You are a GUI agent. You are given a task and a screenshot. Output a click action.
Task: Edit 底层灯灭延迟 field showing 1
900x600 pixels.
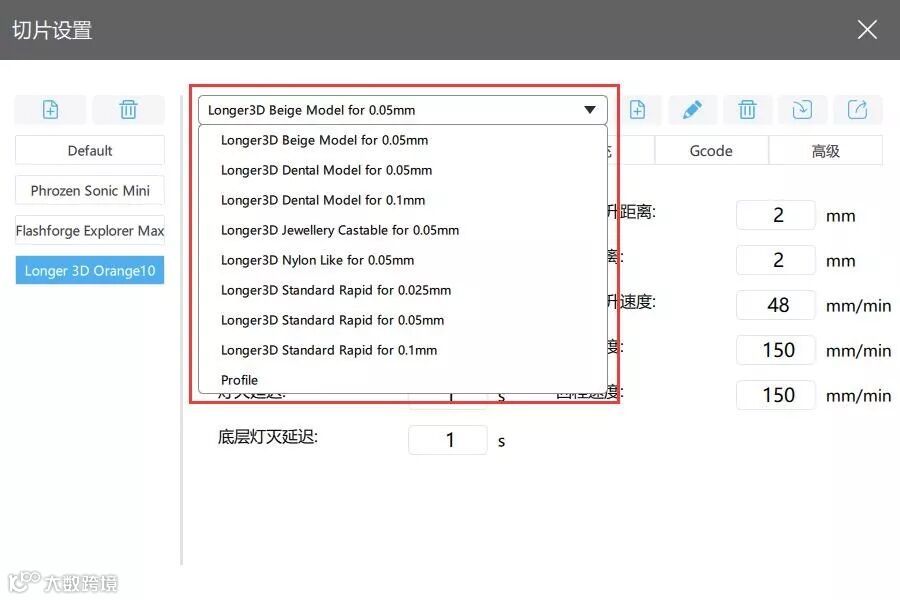click(448, 440)
